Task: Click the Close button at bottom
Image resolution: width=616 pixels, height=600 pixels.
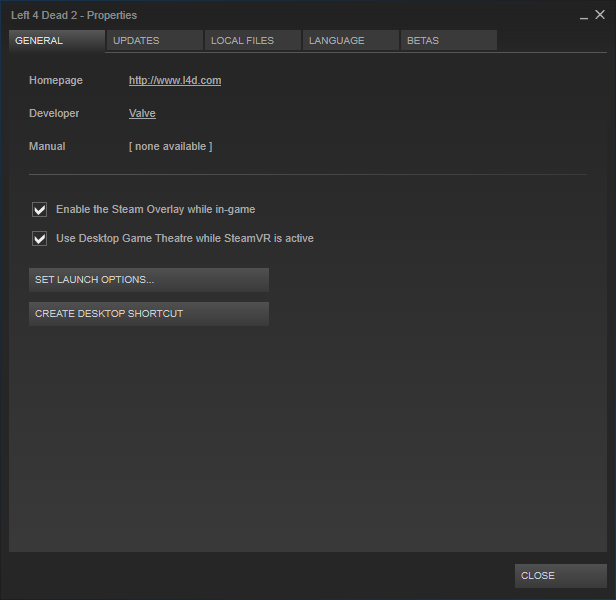Action: point(561,576)
